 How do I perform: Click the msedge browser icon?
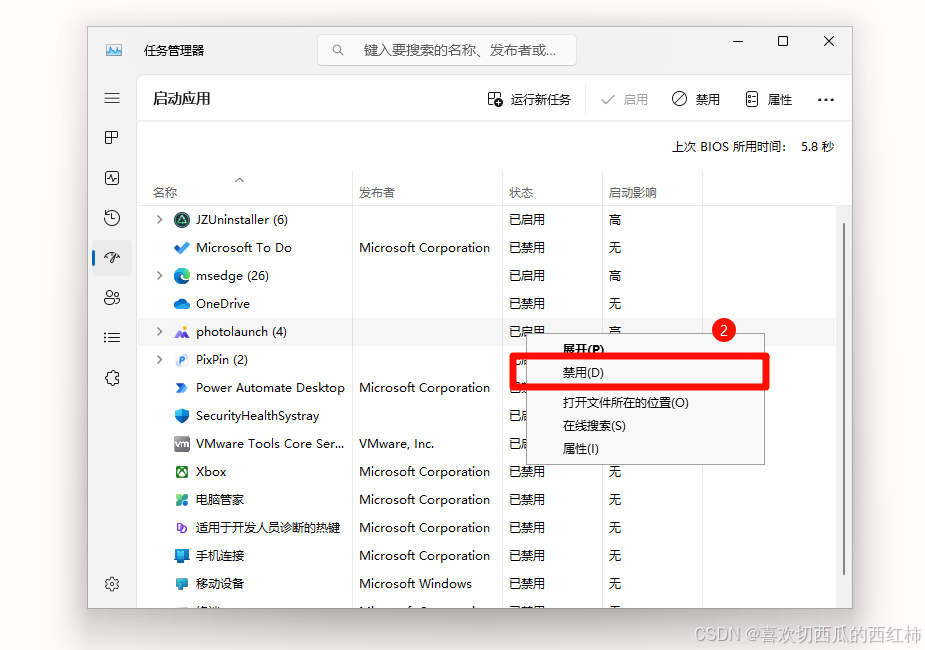[182, 275]
